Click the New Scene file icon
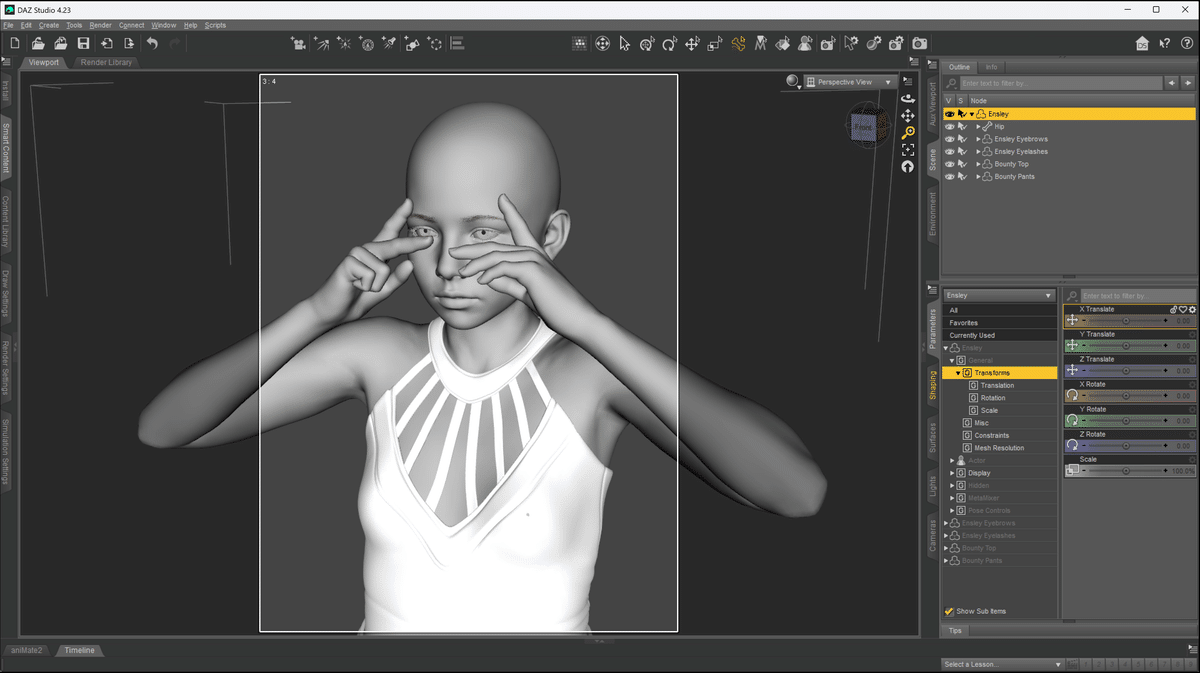The height and width of the screenshot is (673, 1200). (14, 43)
